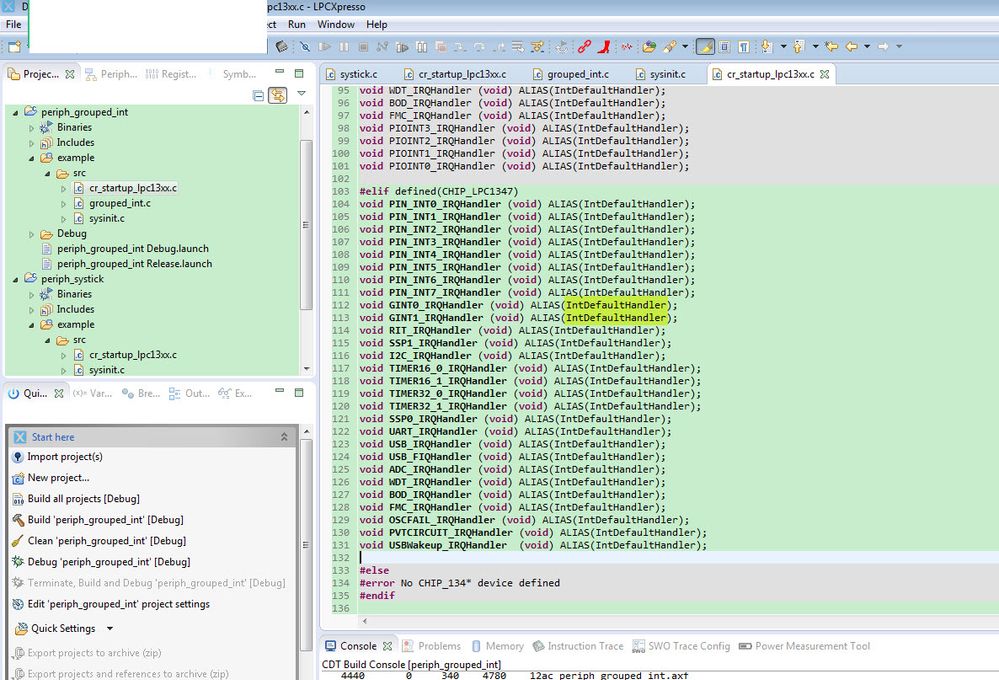The width and height of the screenshot is (999, 680).
Task: Click Build 'periph_grouped_int' [Debug]
Action: click(x=105, y=519)
